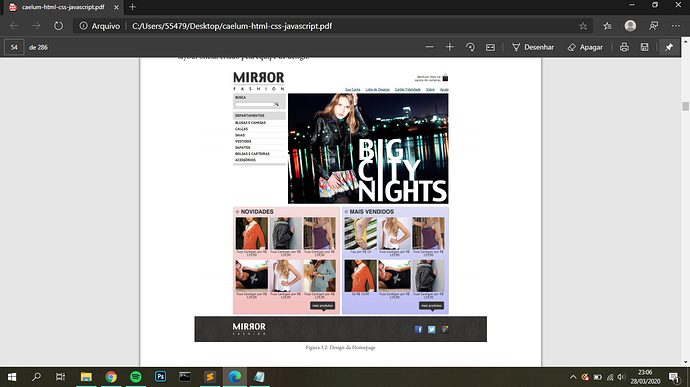
Task: Print the PDF document
Action: pyautogui.click(x=624, y=47)
